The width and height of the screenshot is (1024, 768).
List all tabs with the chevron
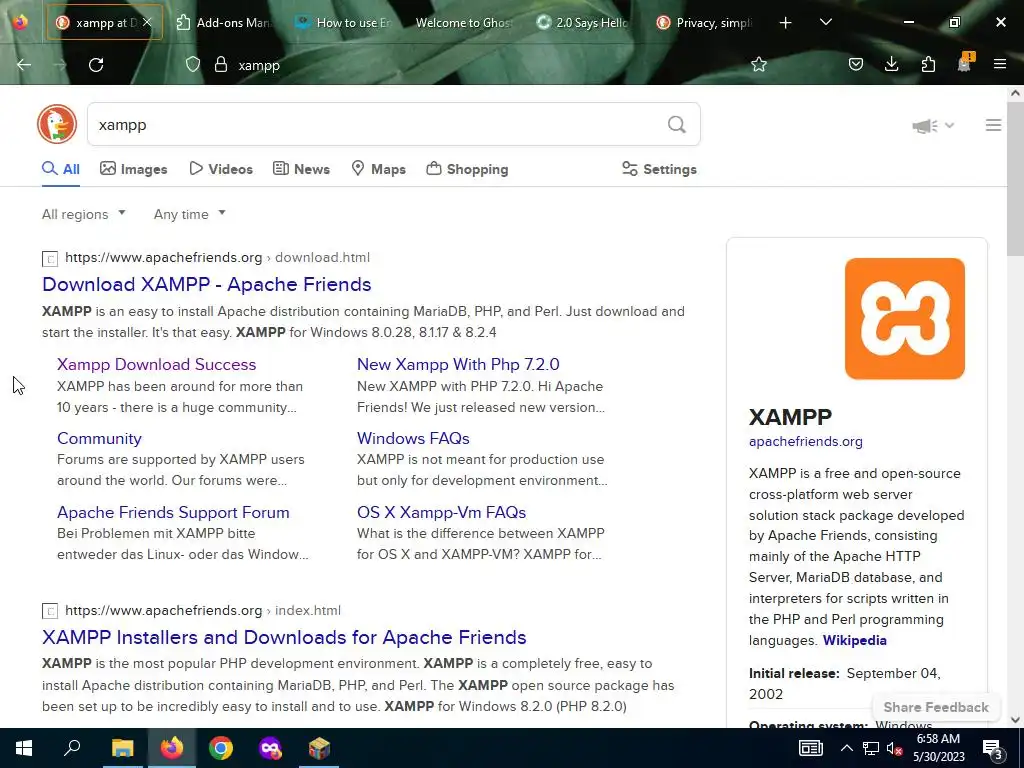point(825,22)
